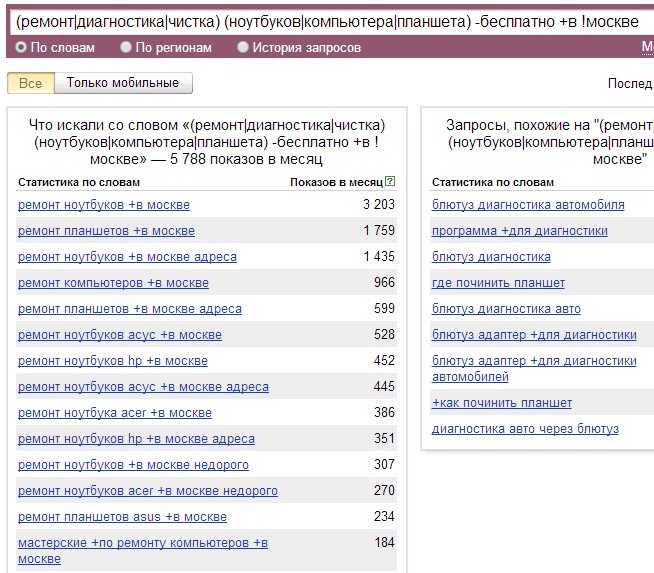The width and height of the screenshot is (654, 573).
Task: Open link 'ремонт ноутбуков +в москве'
Action: (x=104, y=205)
